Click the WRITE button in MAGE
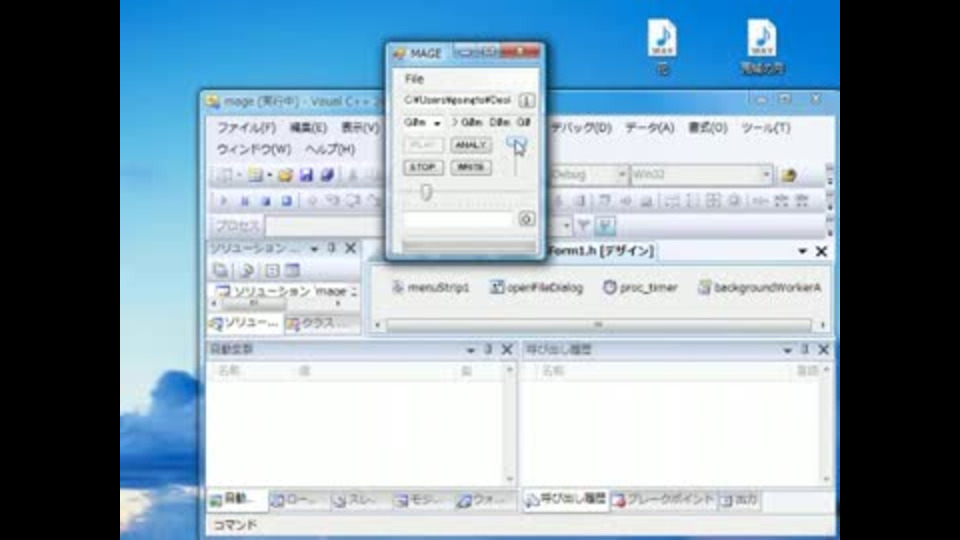The height and width of the screenshot is (540, 960). (471, 167)
